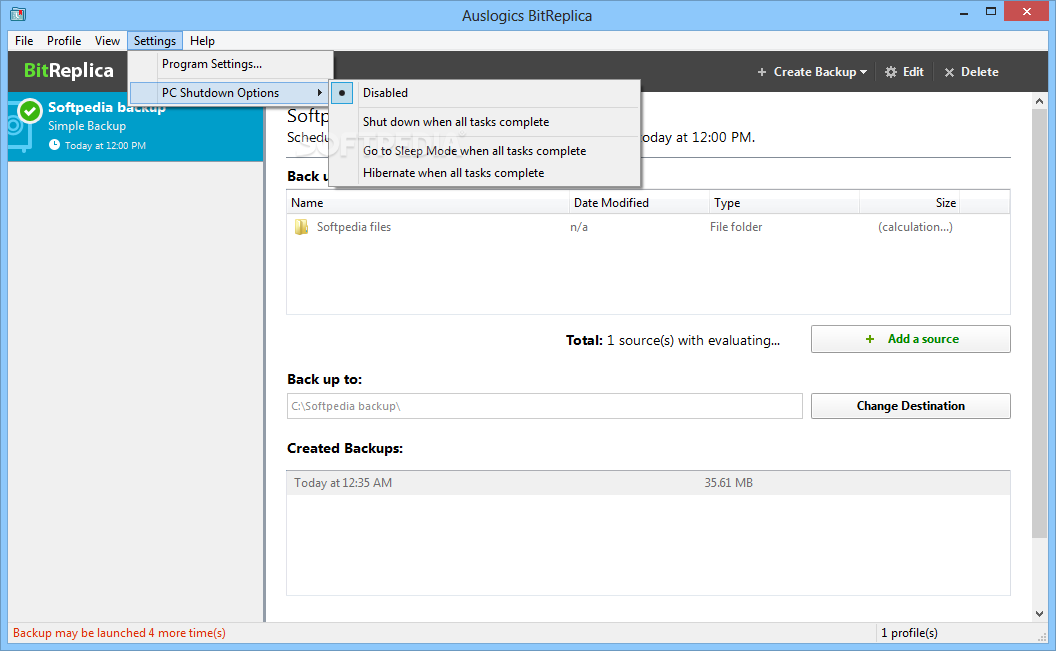1056x651 pixels.
Task: Choose Go to Sleep Mode when all tasks complete
Action: point(485,151)
